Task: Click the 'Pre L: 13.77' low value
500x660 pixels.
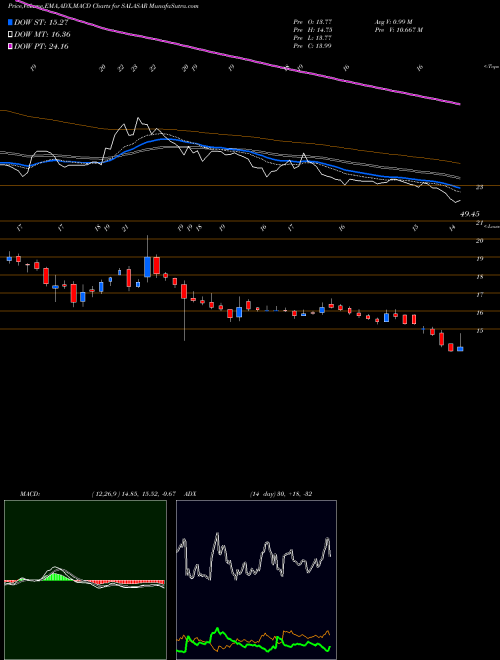Action: (313, 38)
